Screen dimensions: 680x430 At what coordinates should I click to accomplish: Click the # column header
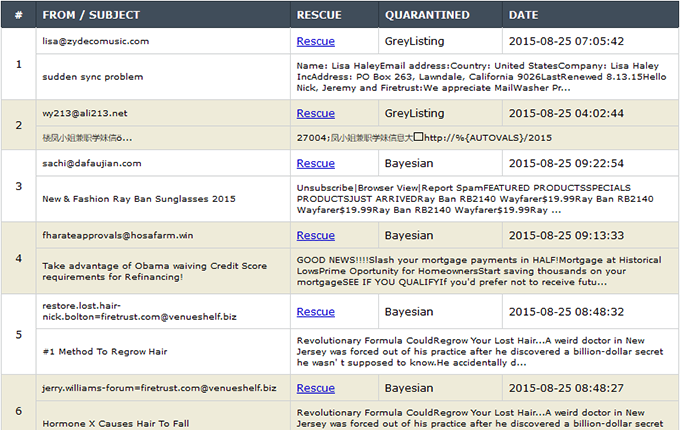(18, 15)
